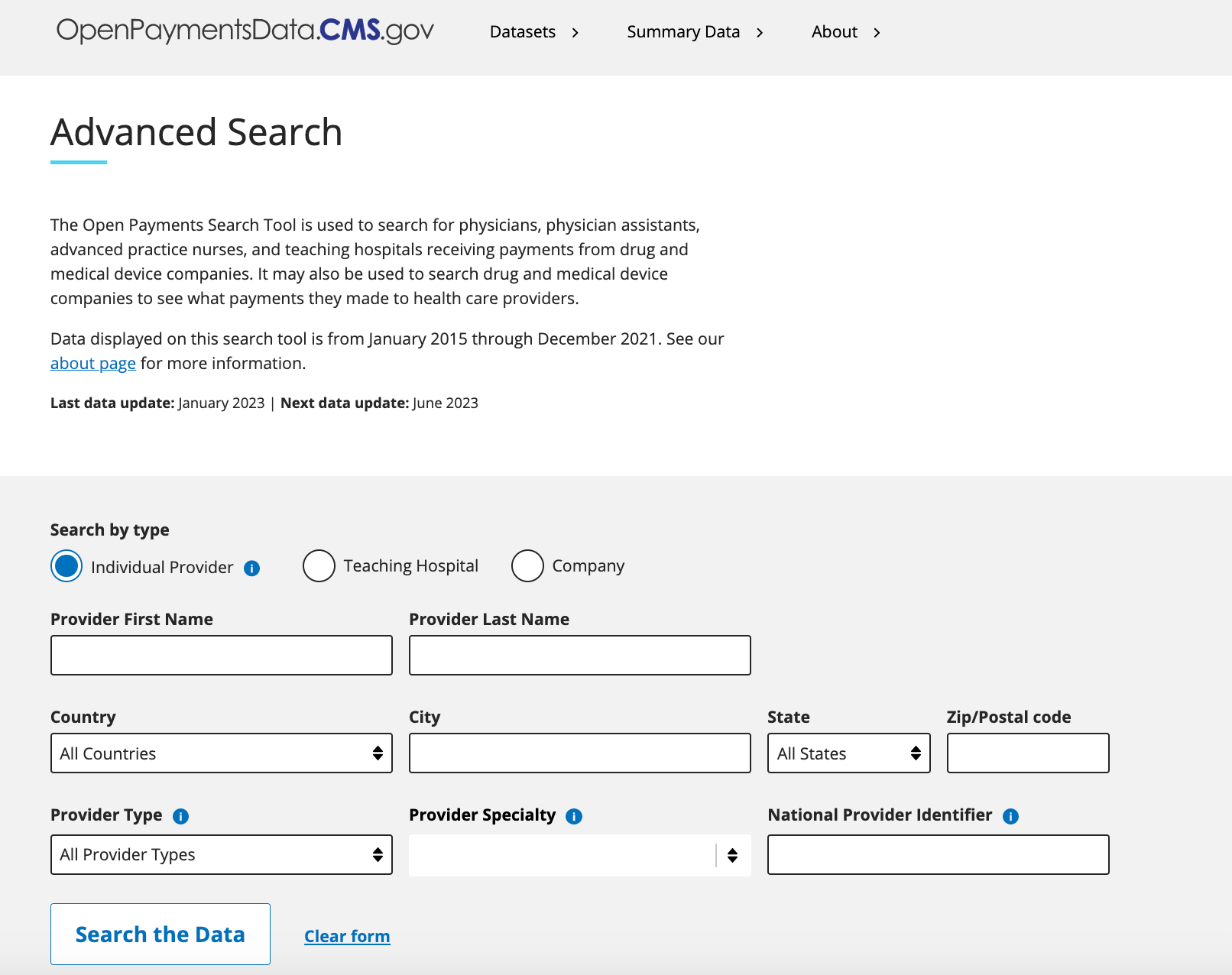Viewport: 1232px width, 975px height.
Task: Open the About navigation menu
Action: pos(845,32)
